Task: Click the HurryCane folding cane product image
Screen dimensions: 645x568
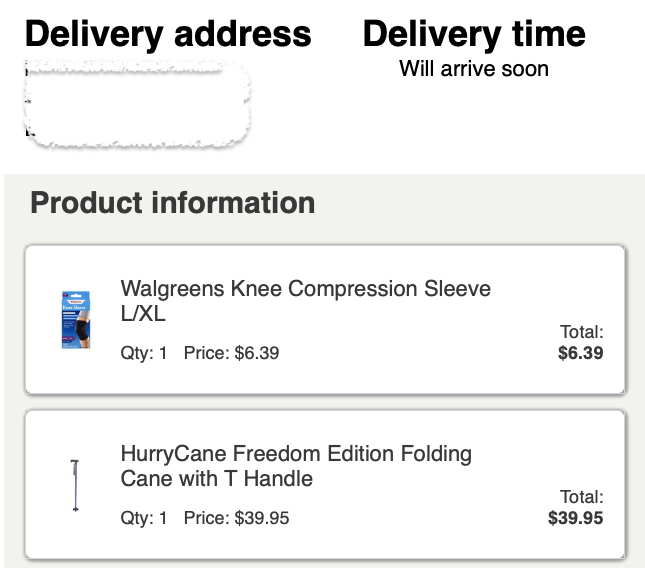Action: tap(75, 485)
